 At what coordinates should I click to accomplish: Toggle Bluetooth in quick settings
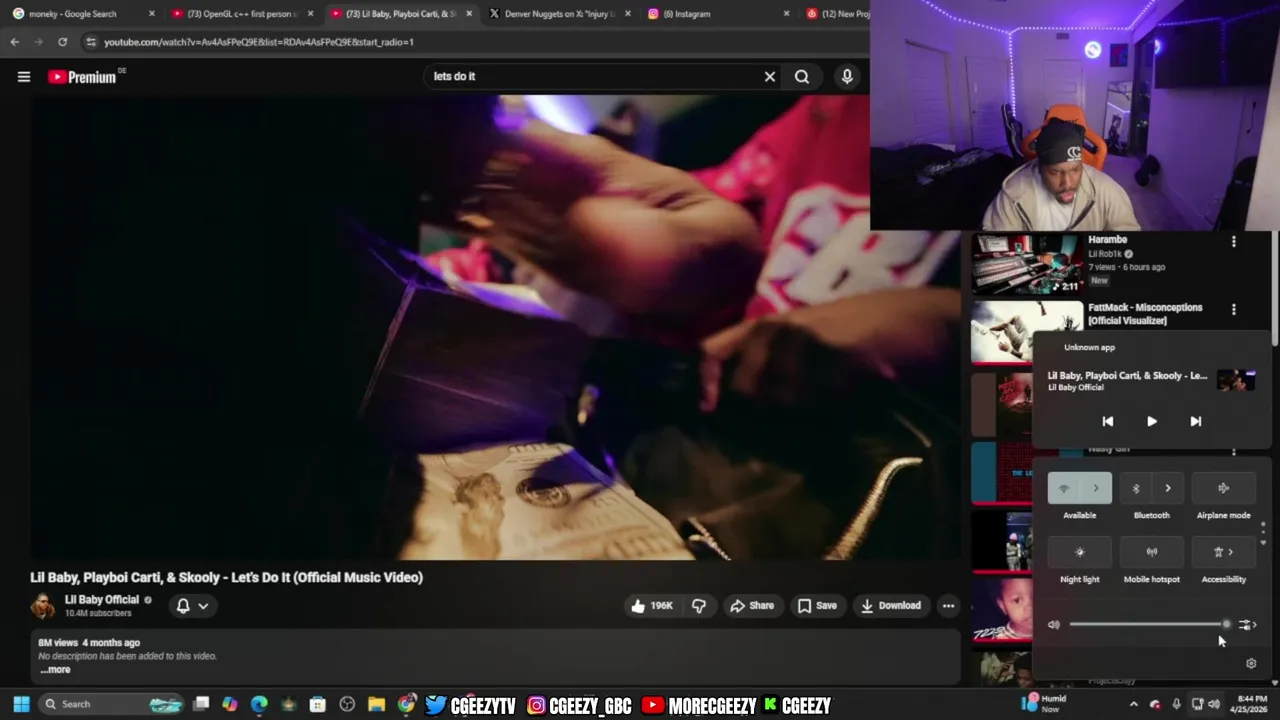[x=1135, y=488]
